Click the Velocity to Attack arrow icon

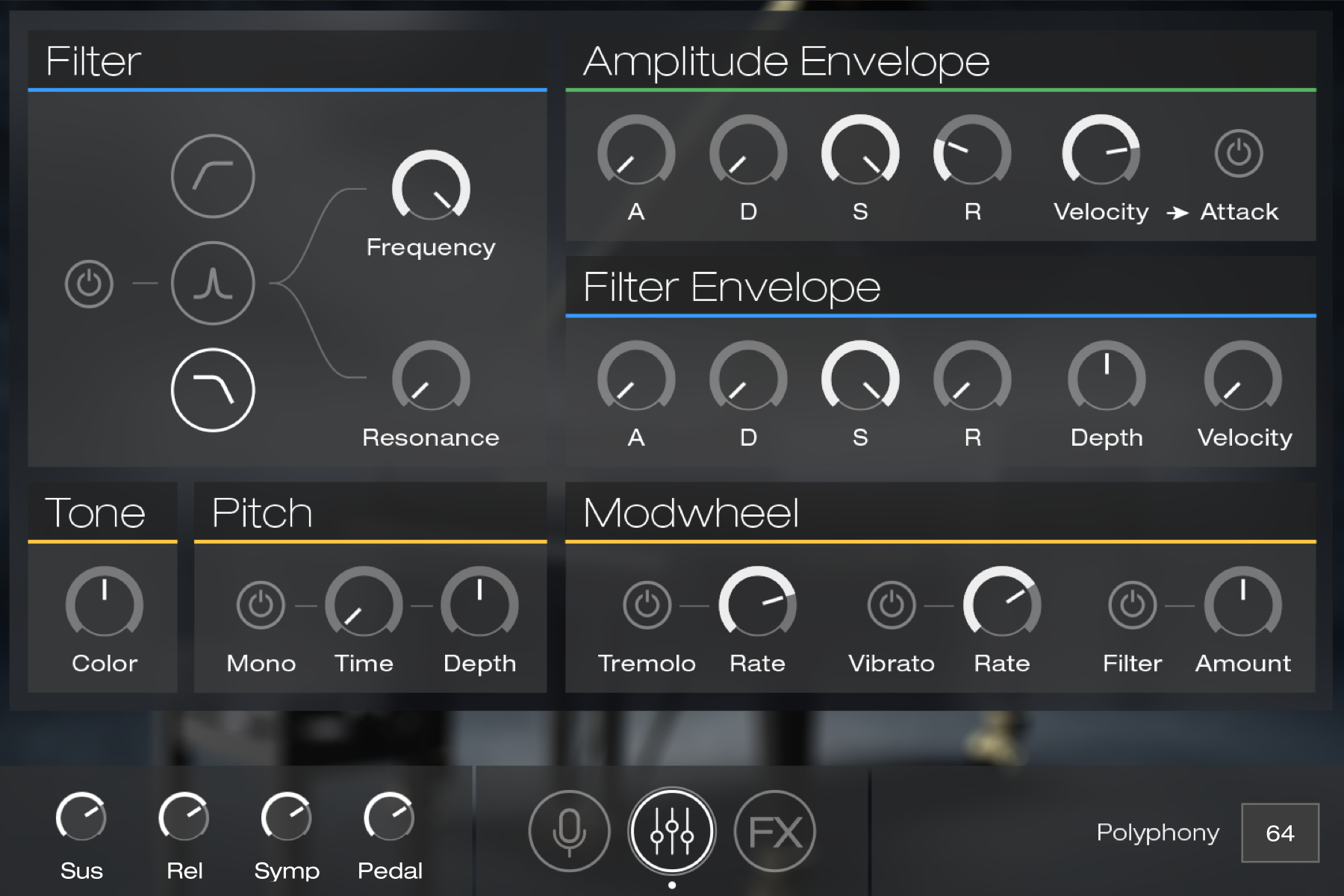[x=1180, y=211]
